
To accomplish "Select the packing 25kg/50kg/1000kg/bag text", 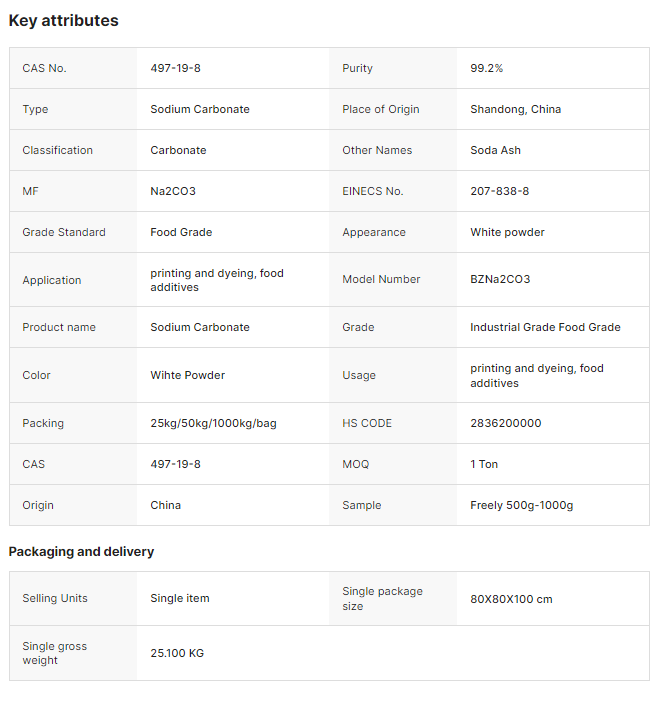I will pyautogui.click(x=213, y=423).
